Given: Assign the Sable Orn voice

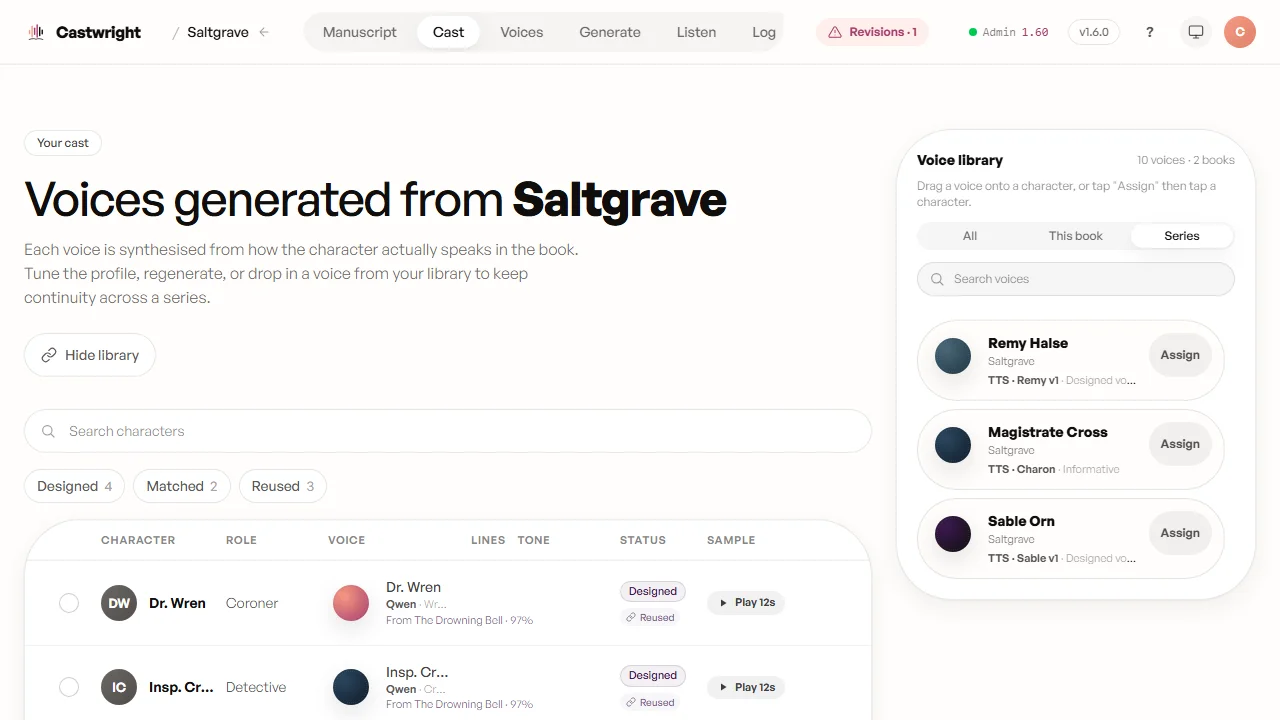Looking at the screenshot, I should pos(1180,533).
